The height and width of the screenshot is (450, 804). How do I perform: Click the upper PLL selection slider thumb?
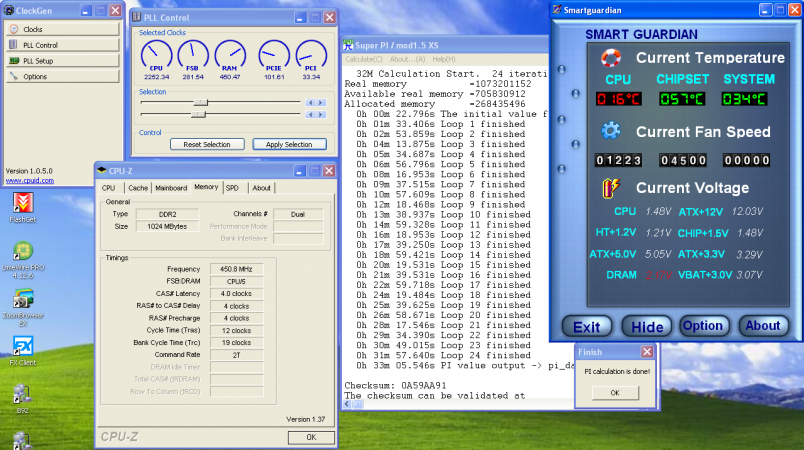point(200,103)
